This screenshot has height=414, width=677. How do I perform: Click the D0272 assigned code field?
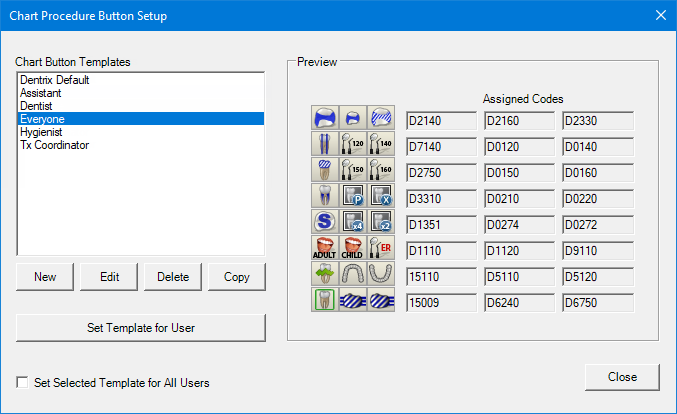598,225
